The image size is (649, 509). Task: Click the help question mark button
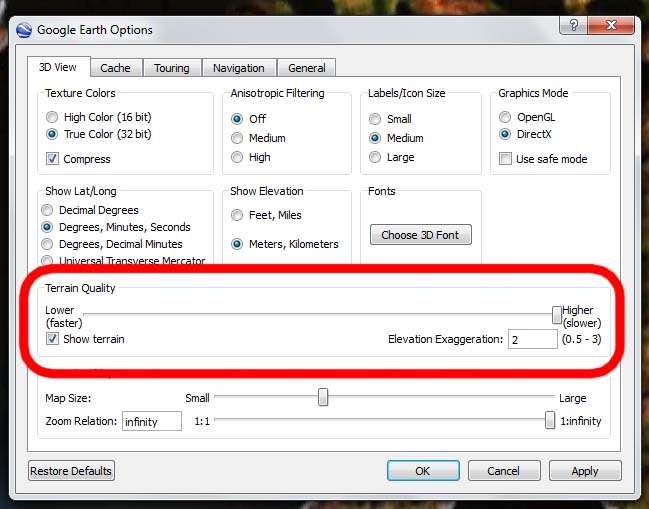point(573,25)
